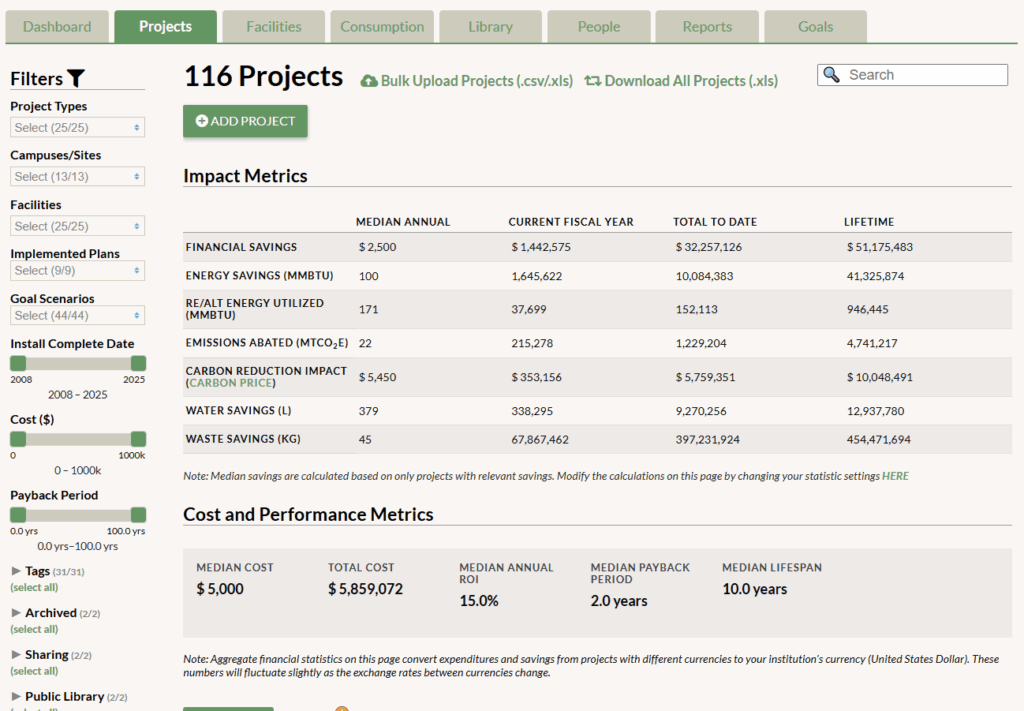Click the Download All Projects arrows icon
Viewport: 1024px width, 711px height.
pyautogui.click(x=593, y=81)
